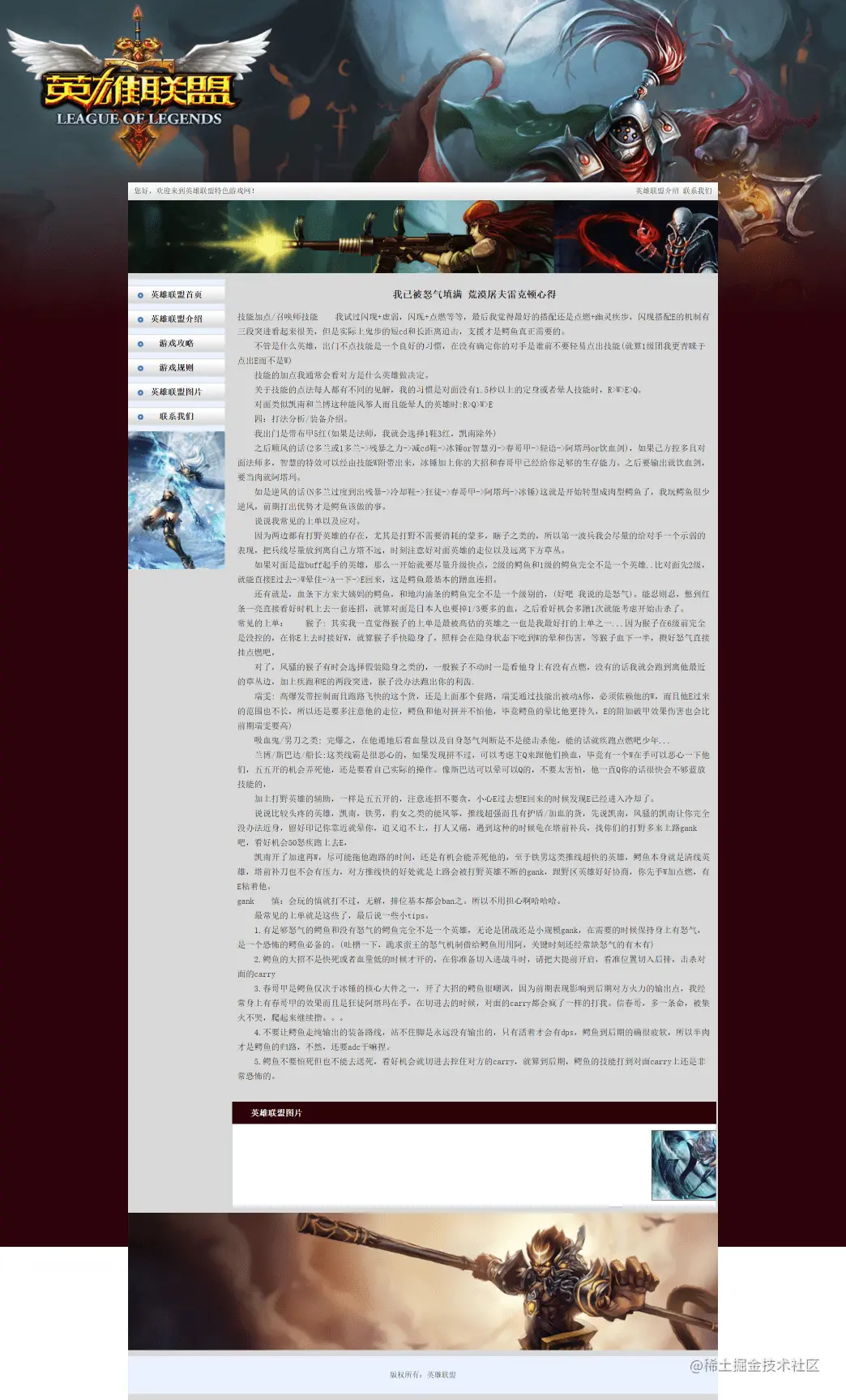Click the footer text 版权所有:英雄联盟
846x1400 pixels.
[x=423, y=1375]
